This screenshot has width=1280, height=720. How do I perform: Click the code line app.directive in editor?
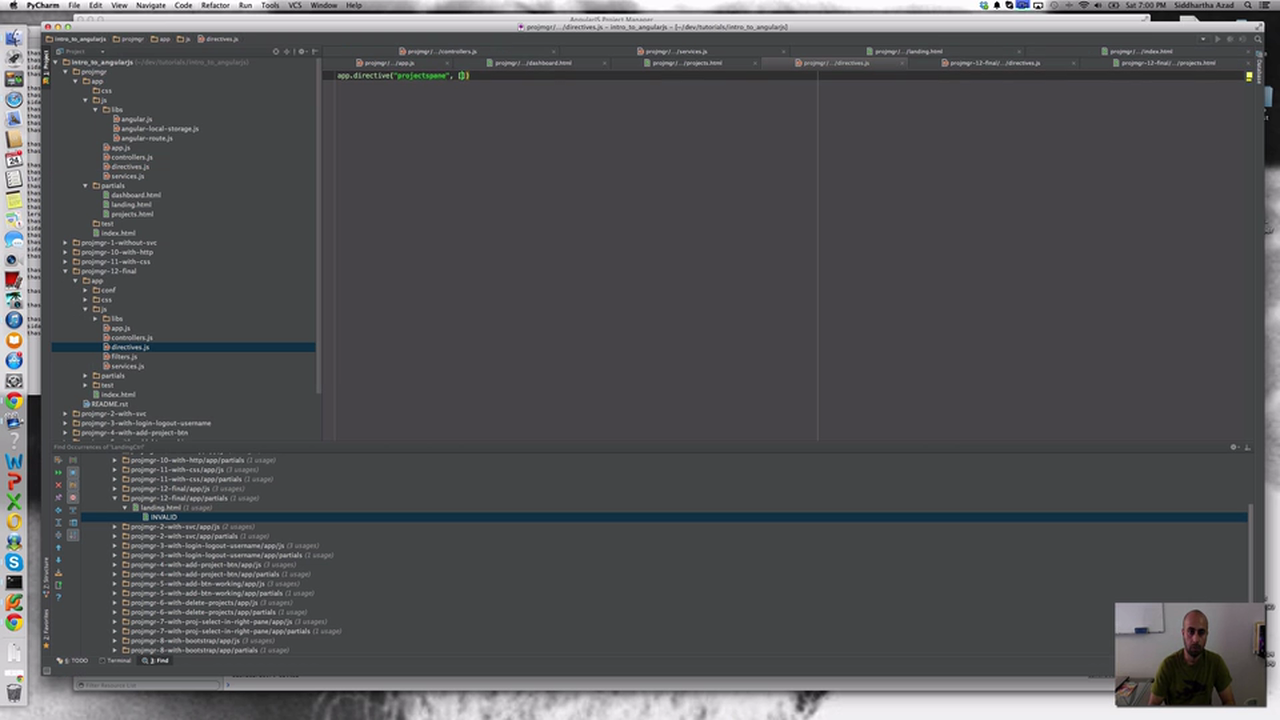403,76
